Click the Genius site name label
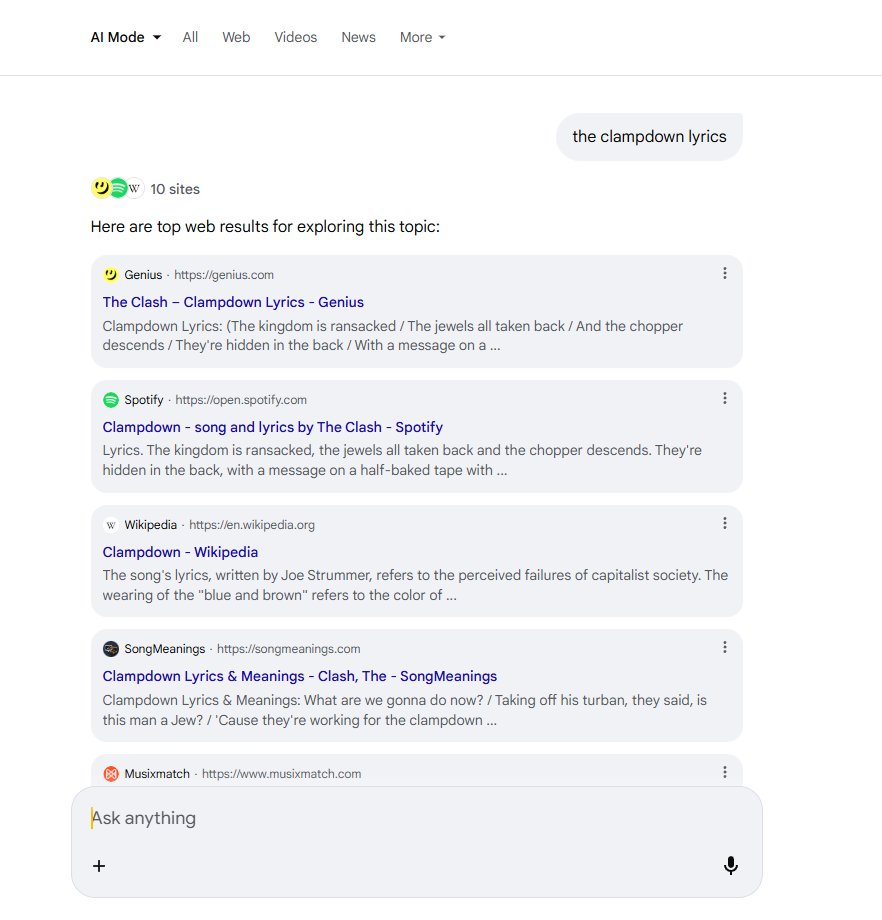The image size is (882, 920). (143, 275)
